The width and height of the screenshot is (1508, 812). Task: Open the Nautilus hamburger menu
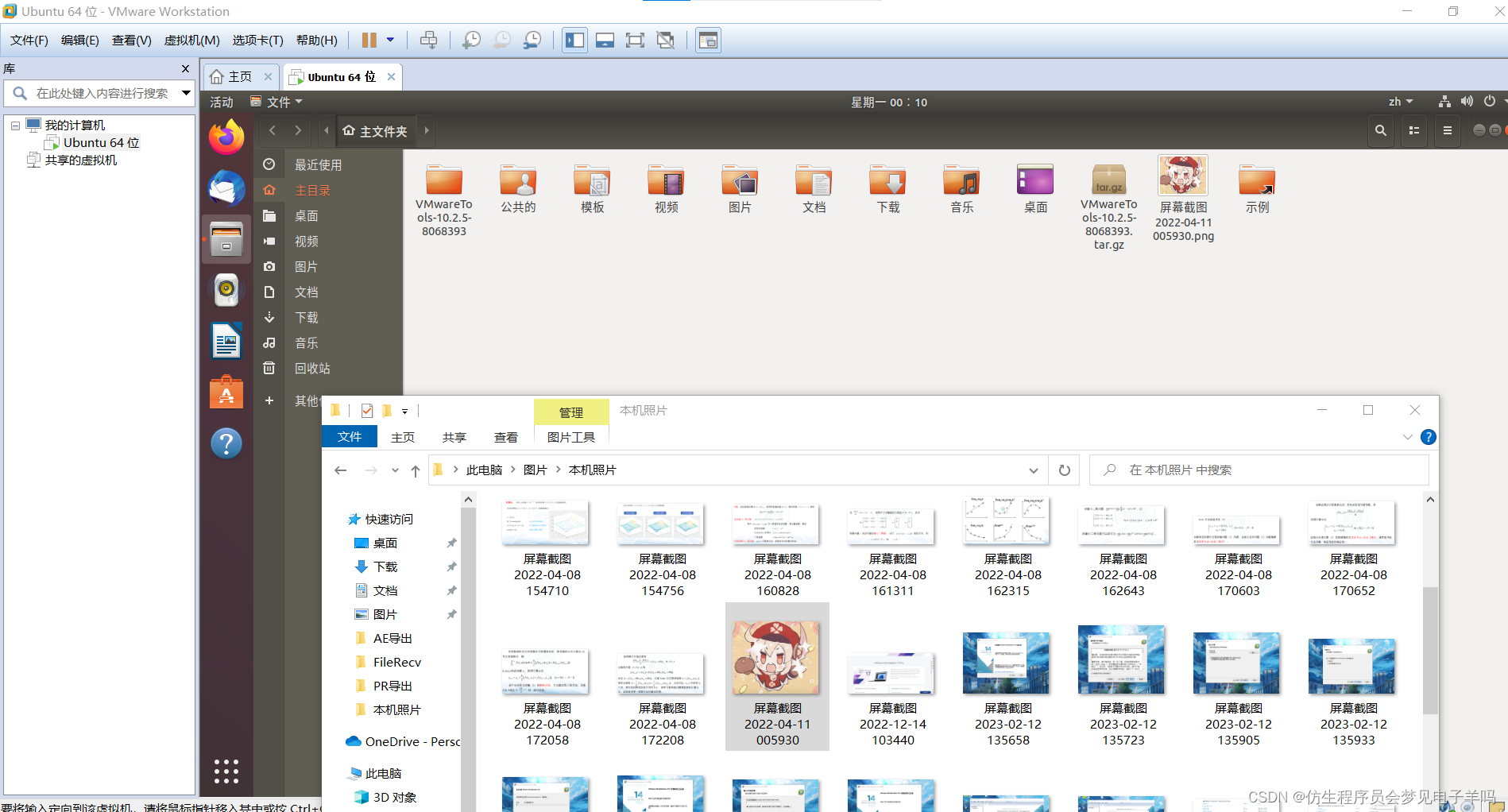pyautogui.click(x=1448, y=130)
